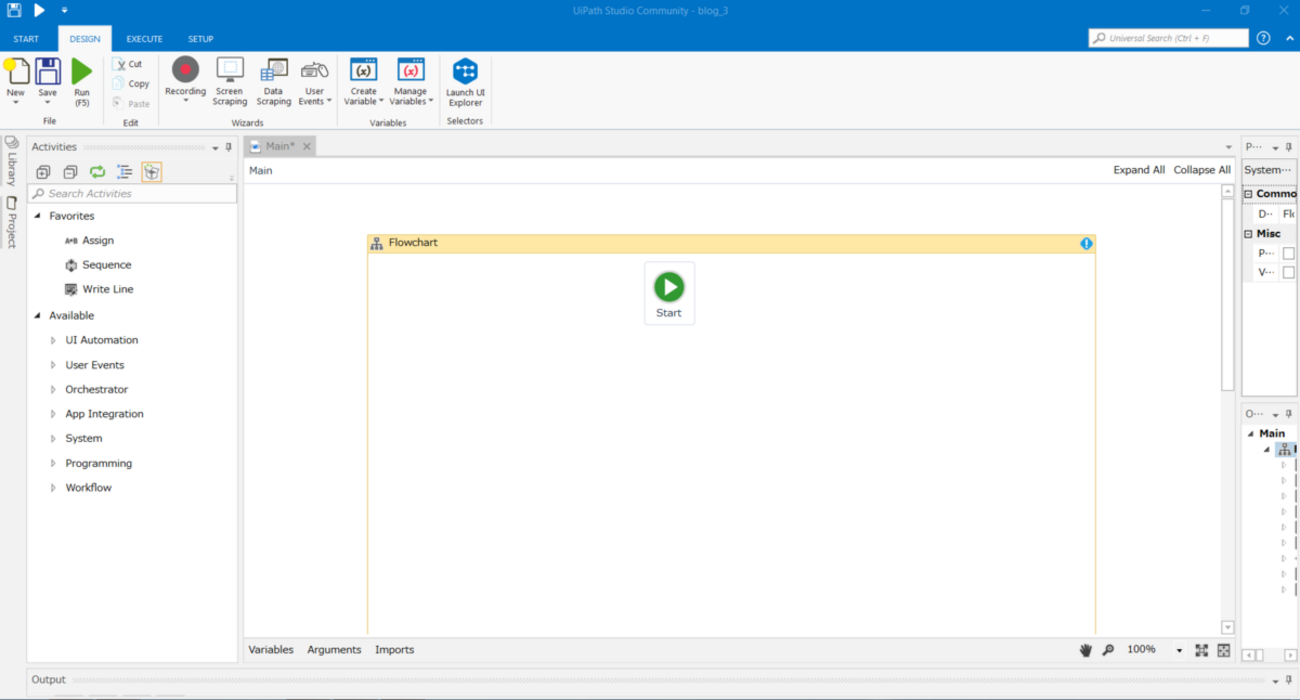The height and width of the screenshot is (700, 1300).
Task: Click the Expand All link
Action: click(x=1139, y=170)
